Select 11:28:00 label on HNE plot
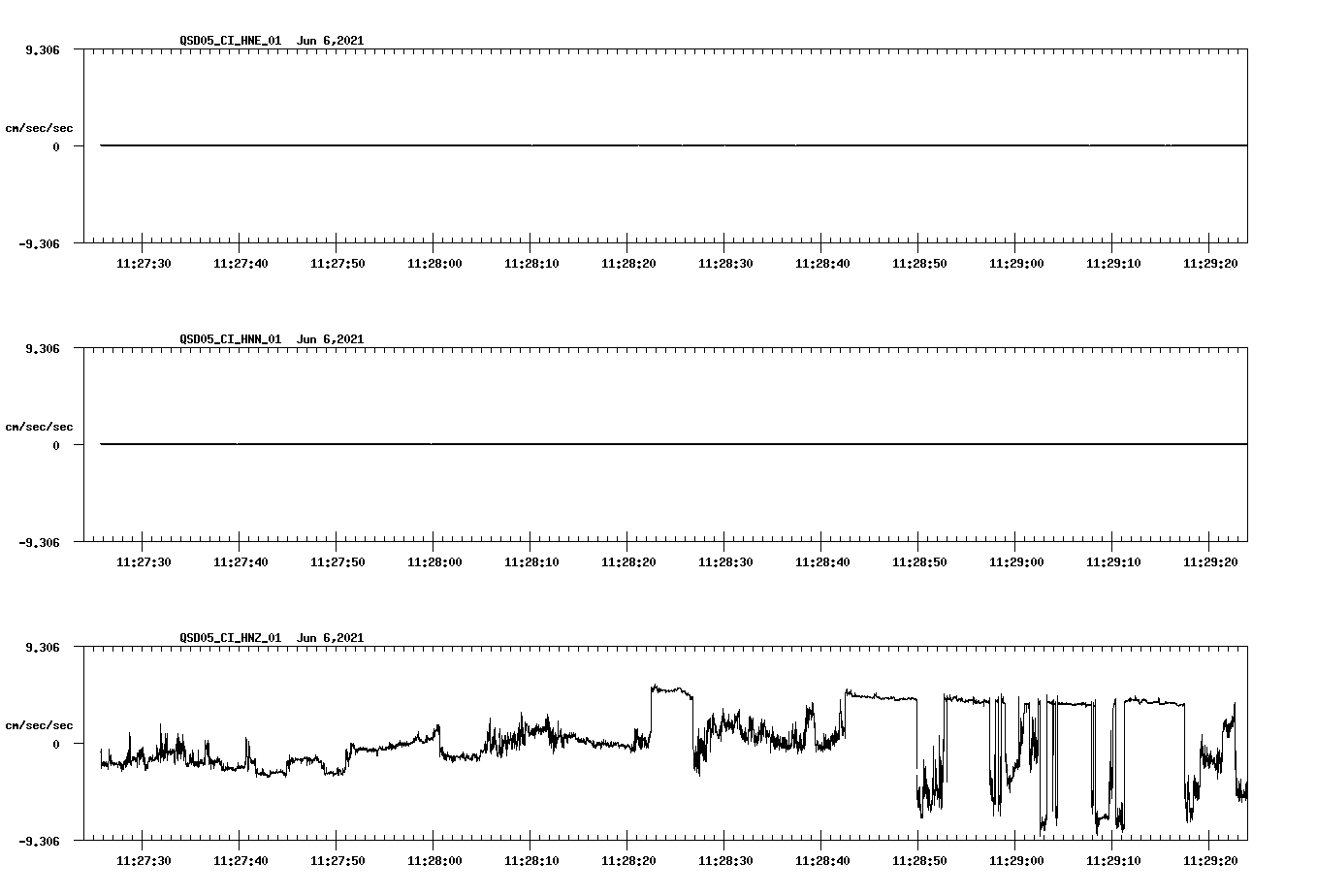This screenshot has height=896, width=1317. coord(434,264)
